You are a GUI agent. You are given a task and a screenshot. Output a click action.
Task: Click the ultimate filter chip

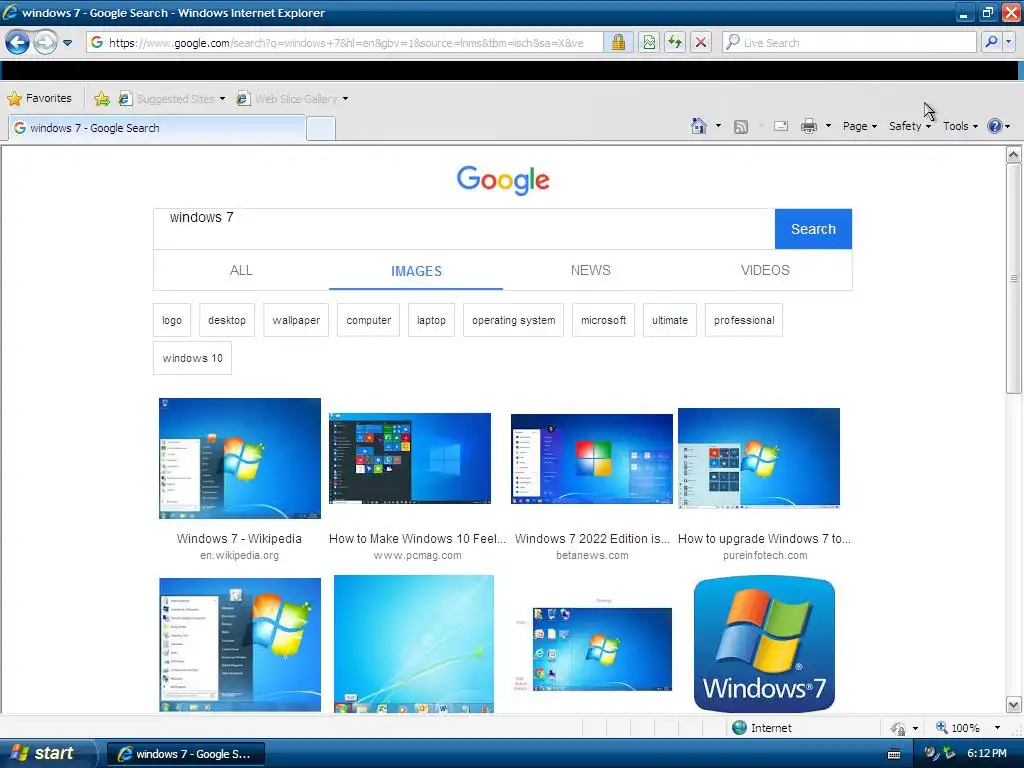[669, 320]
